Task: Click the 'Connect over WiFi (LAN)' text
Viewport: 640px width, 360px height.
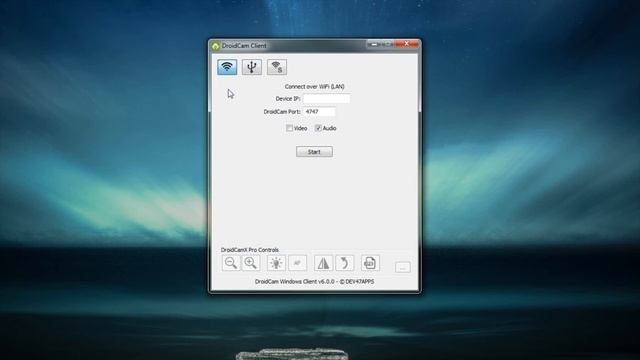Action: click(314, 87)
